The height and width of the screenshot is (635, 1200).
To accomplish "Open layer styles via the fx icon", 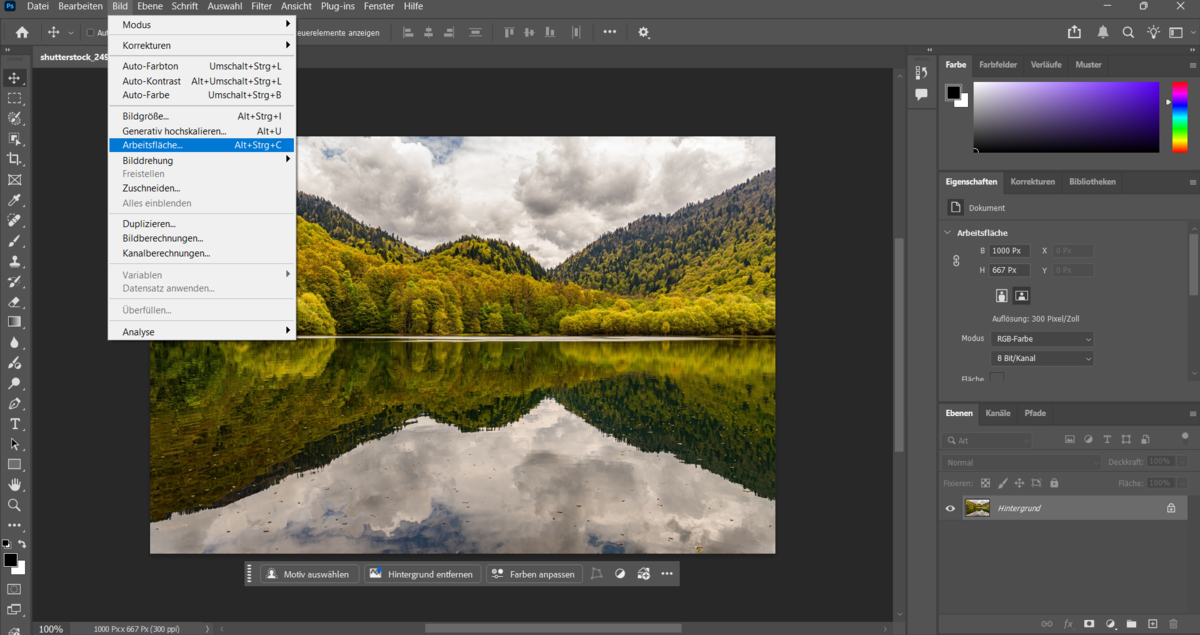I will (x=1068, y=623).
